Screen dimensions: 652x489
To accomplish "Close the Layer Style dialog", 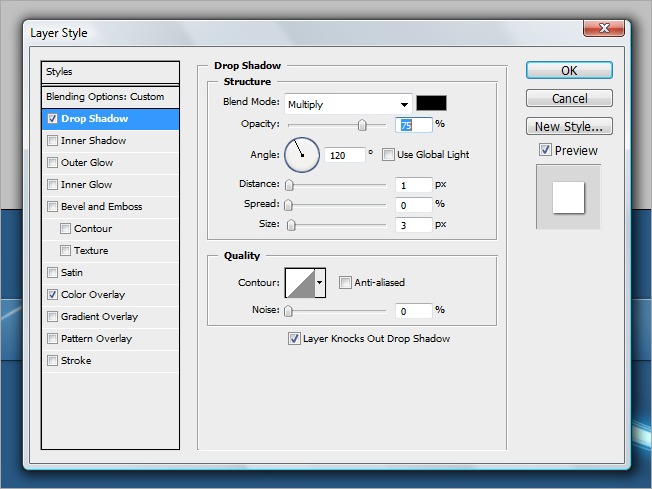I will click(x=604, y=28).
